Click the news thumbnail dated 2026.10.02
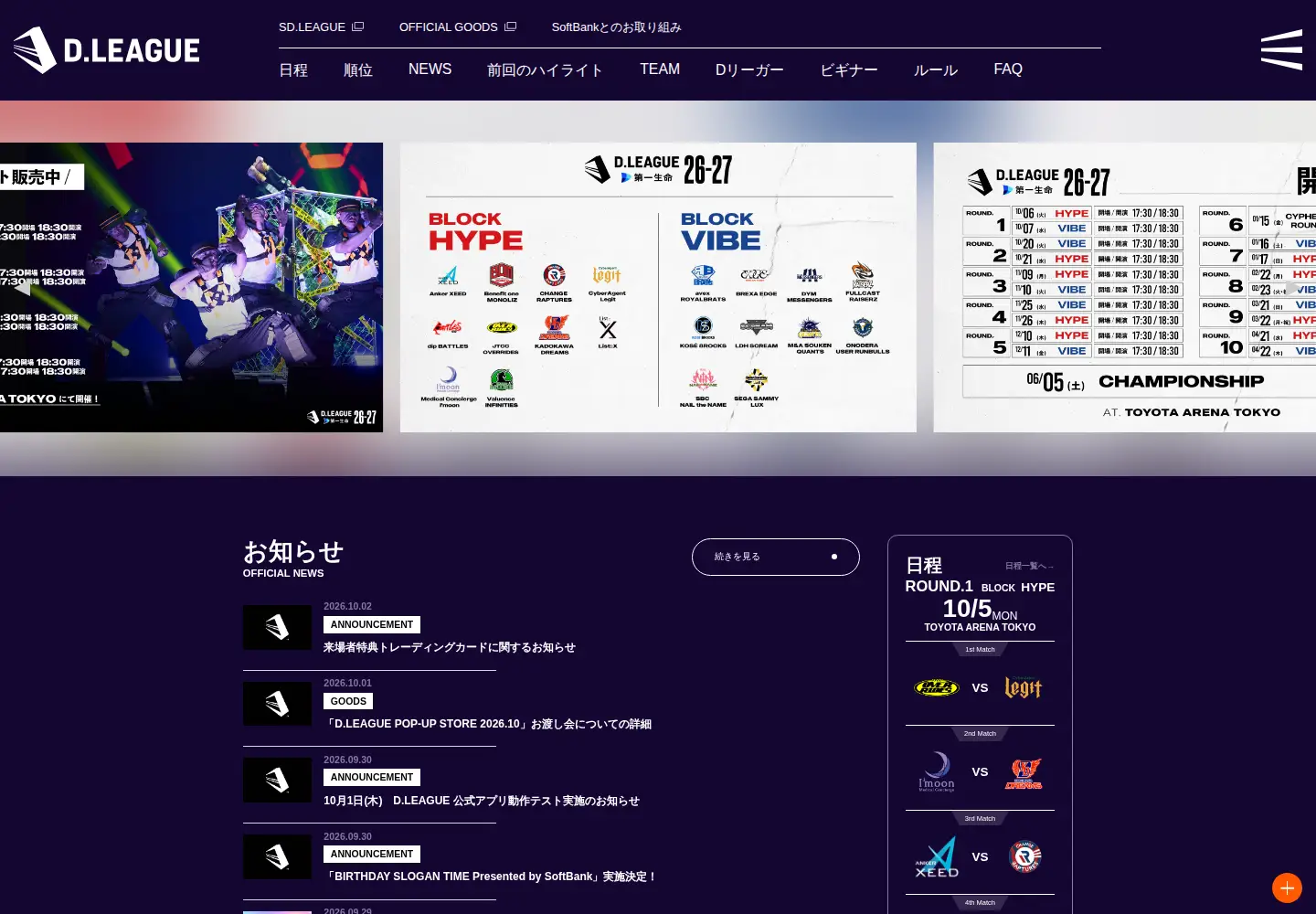 point(277,627)
